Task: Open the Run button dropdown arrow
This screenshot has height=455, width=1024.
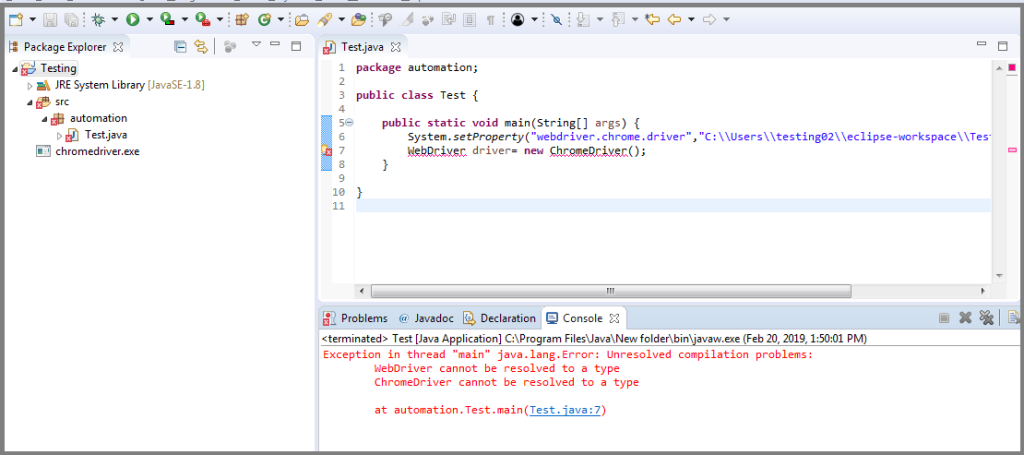Action: tap(149, 19)
